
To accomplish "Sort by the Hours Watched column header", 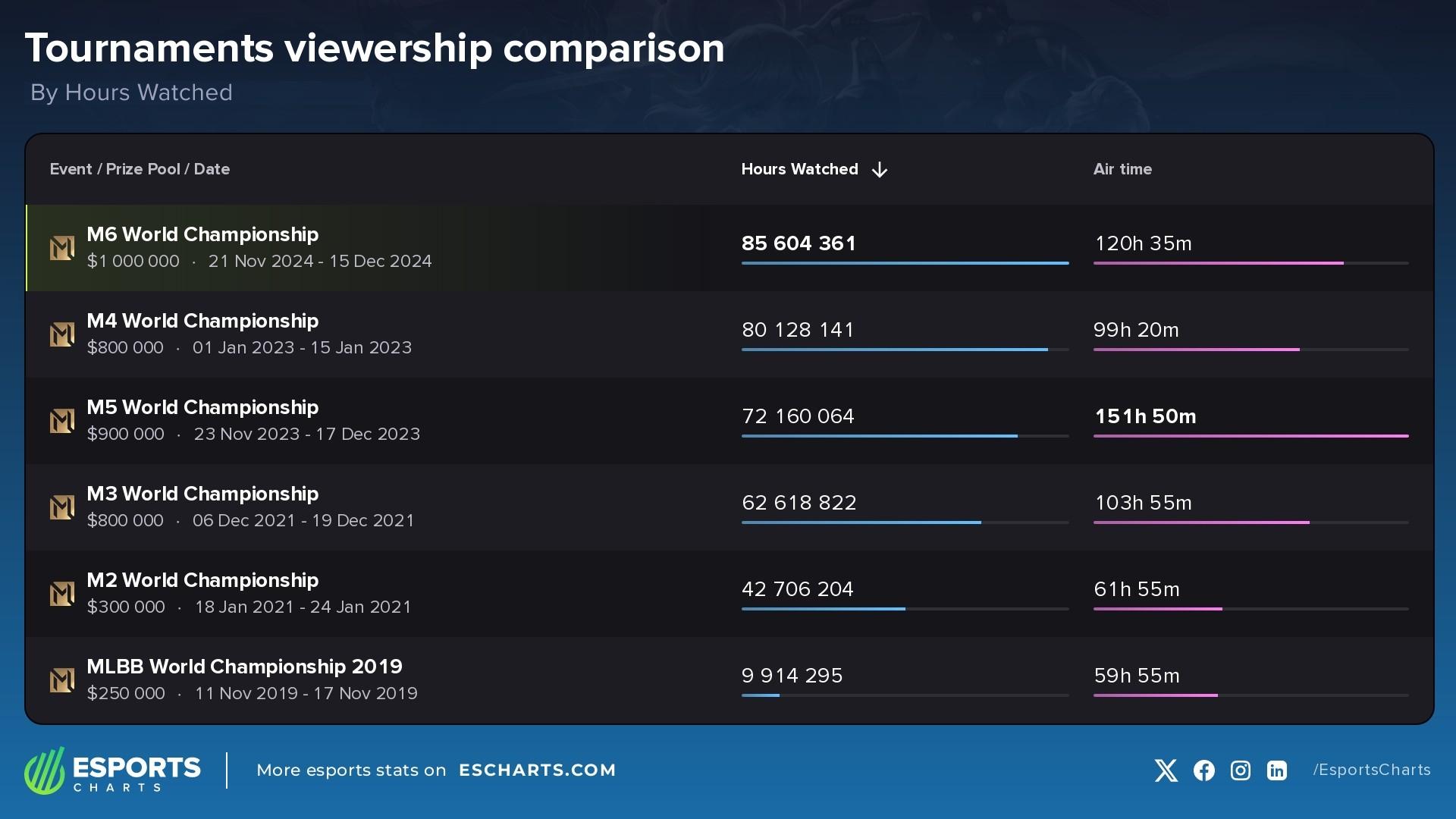I will [799, 169].
